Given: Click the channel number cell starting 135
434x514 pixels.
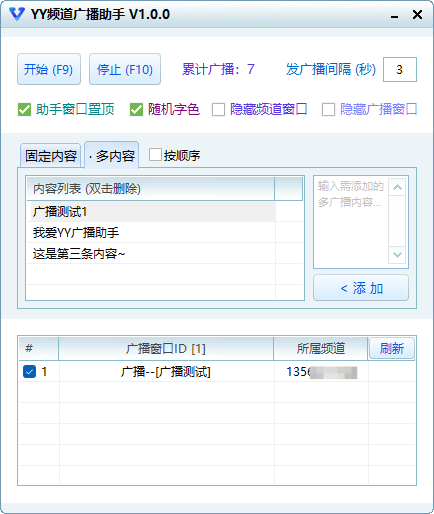Looking at the screenshot, I should tap(322, 372).
